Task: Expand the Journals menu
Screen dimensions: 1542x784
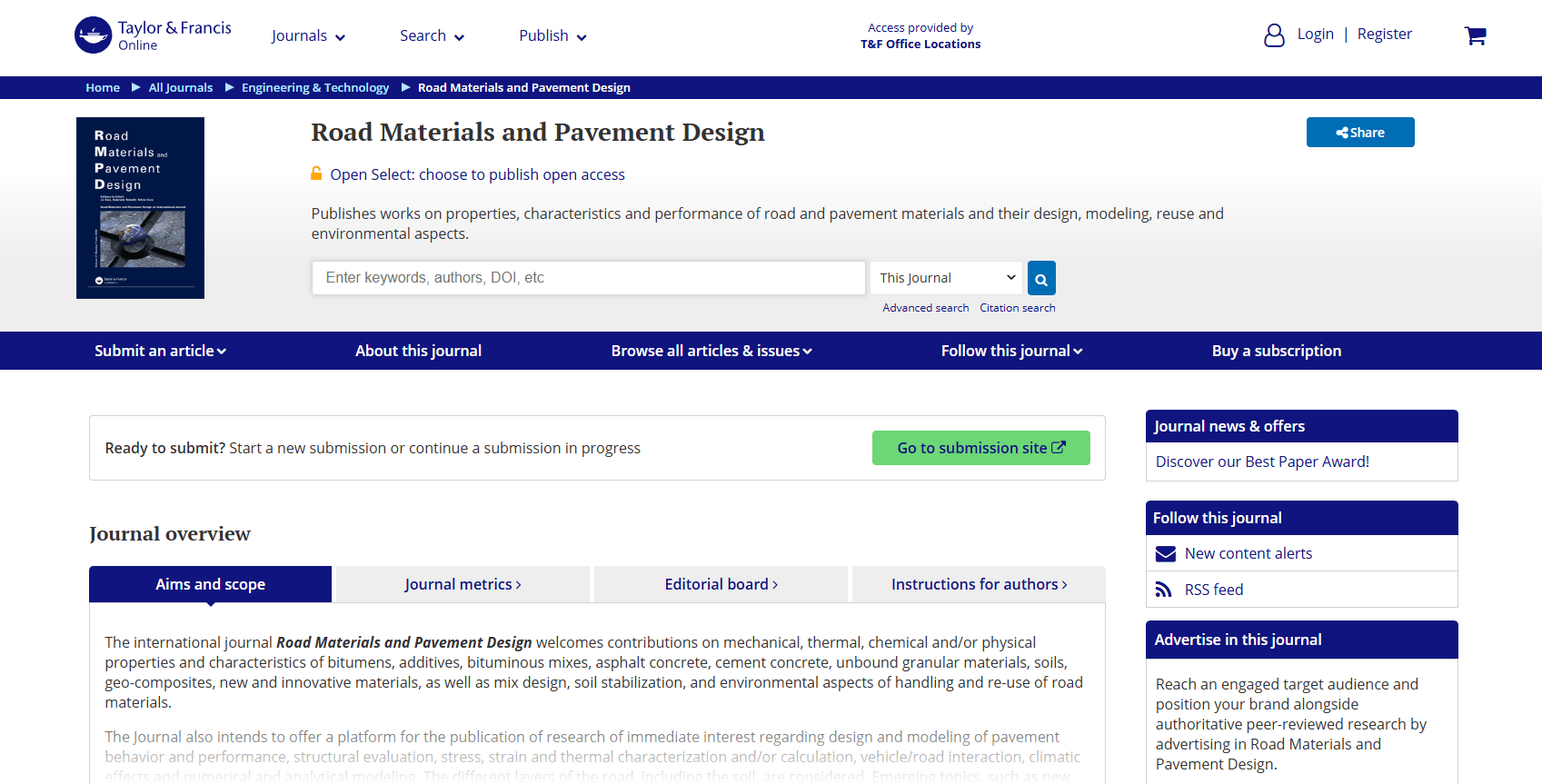Action: [x=308, y=36]
